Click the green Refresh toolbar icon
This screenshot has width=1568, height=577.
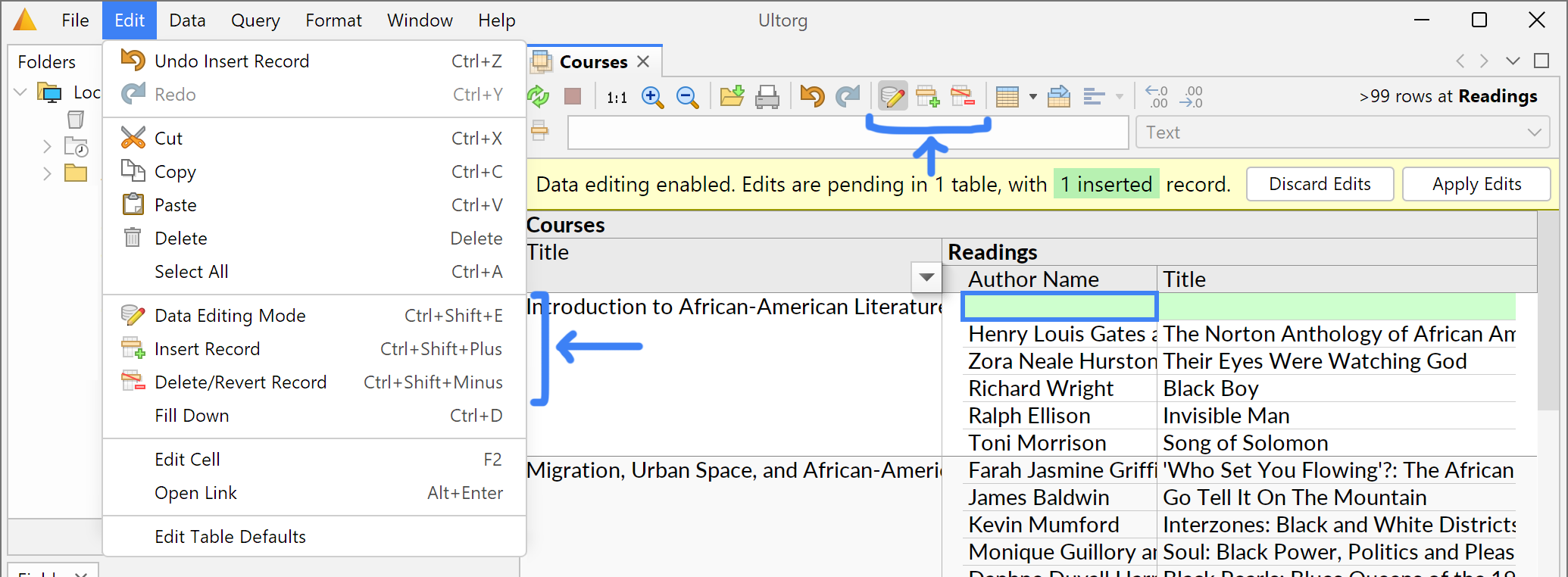[x=539, y=96]
